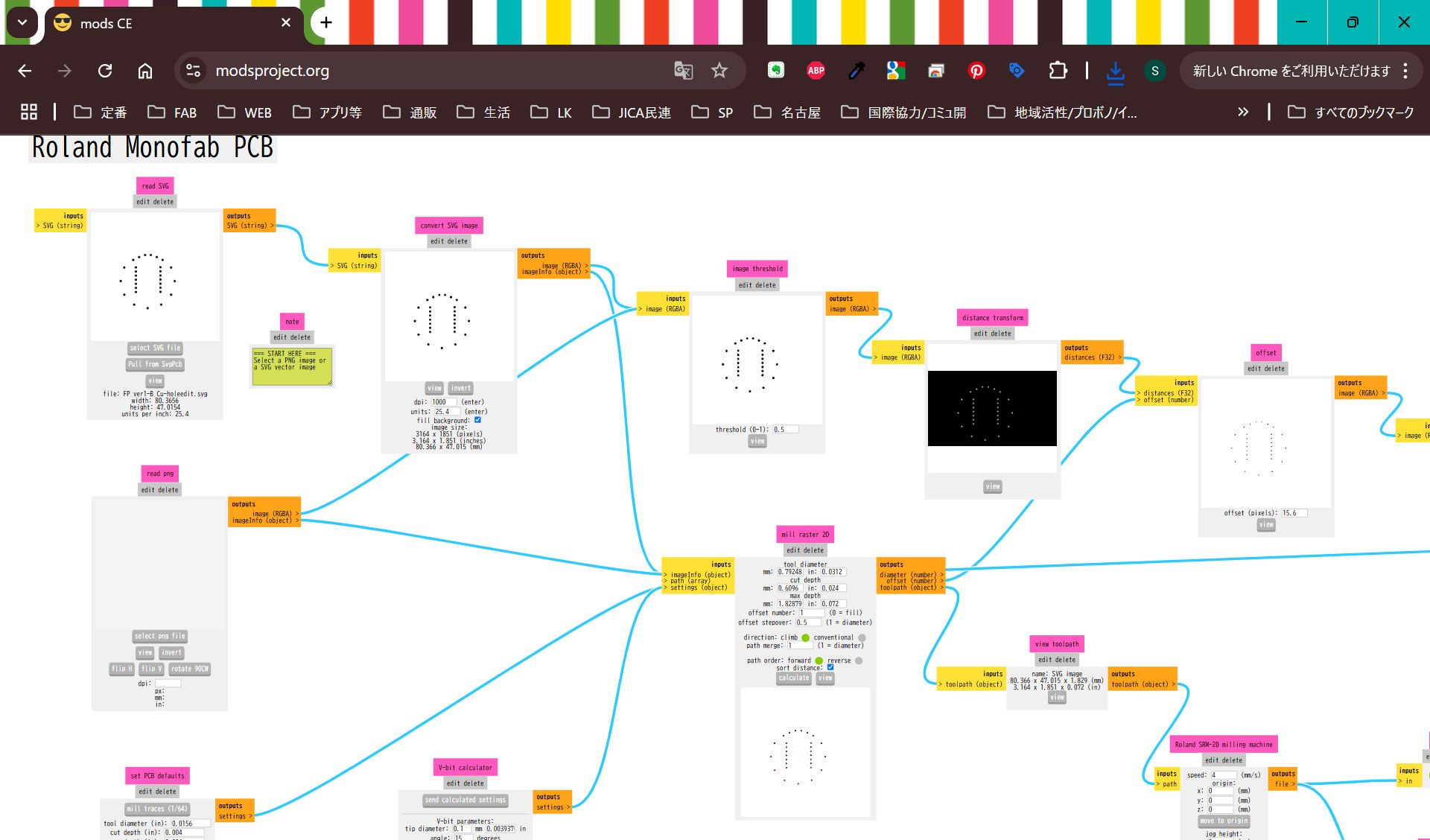The height and width of the screenshot is (840, 1430).
Task: Click select SVG file button
Action: click(x=155, y=348)
